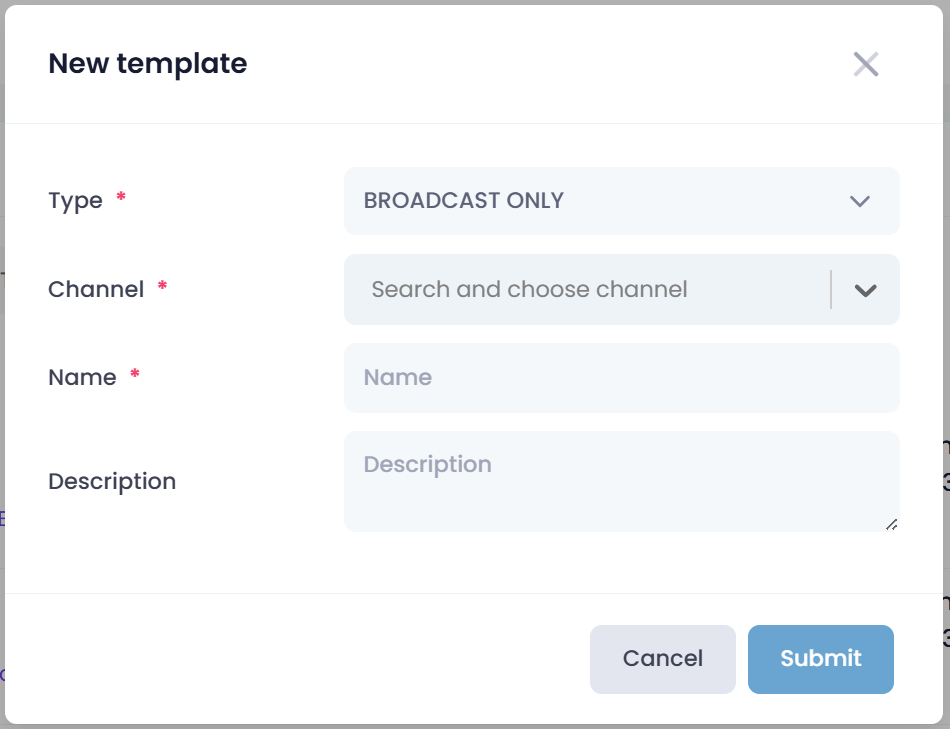Click the New template dialog title
This screenshot has height=729, width=950.
click(x=148, y=64)
